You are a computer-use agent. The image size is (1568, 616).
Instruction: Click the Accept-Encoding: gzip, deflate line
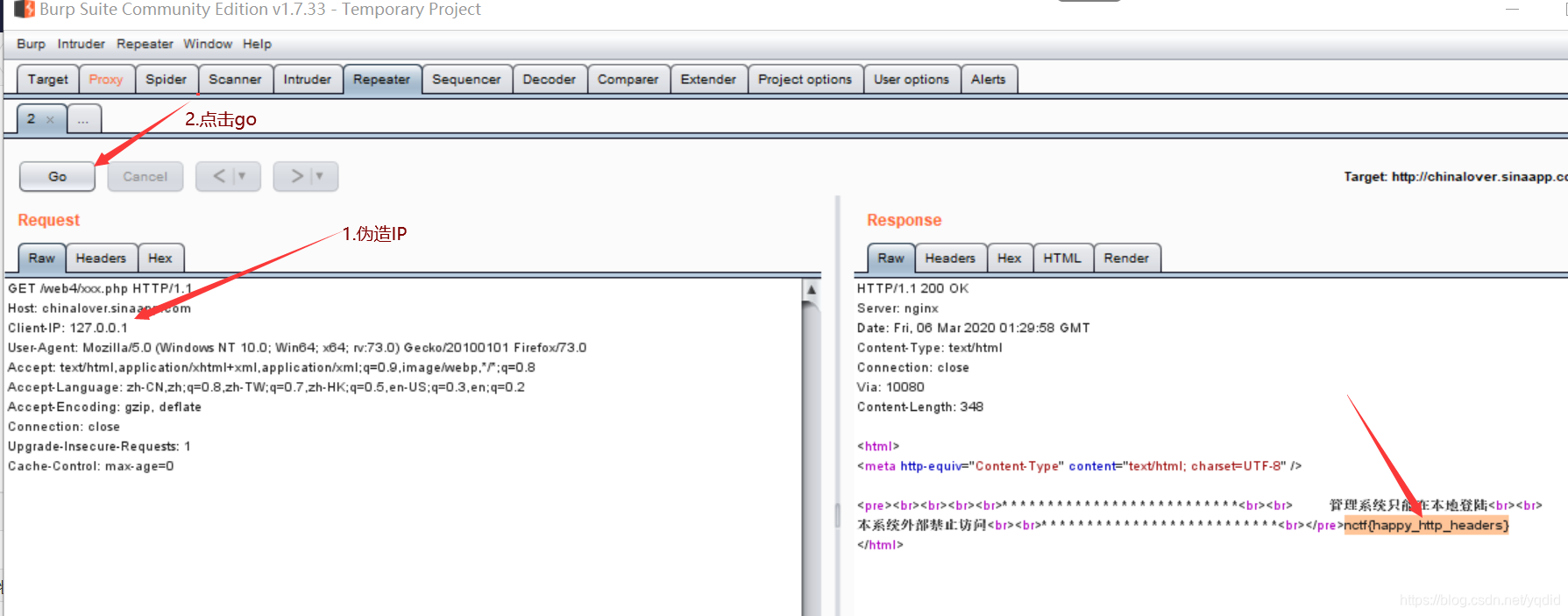pyautogui.click(x=104, y=407)
